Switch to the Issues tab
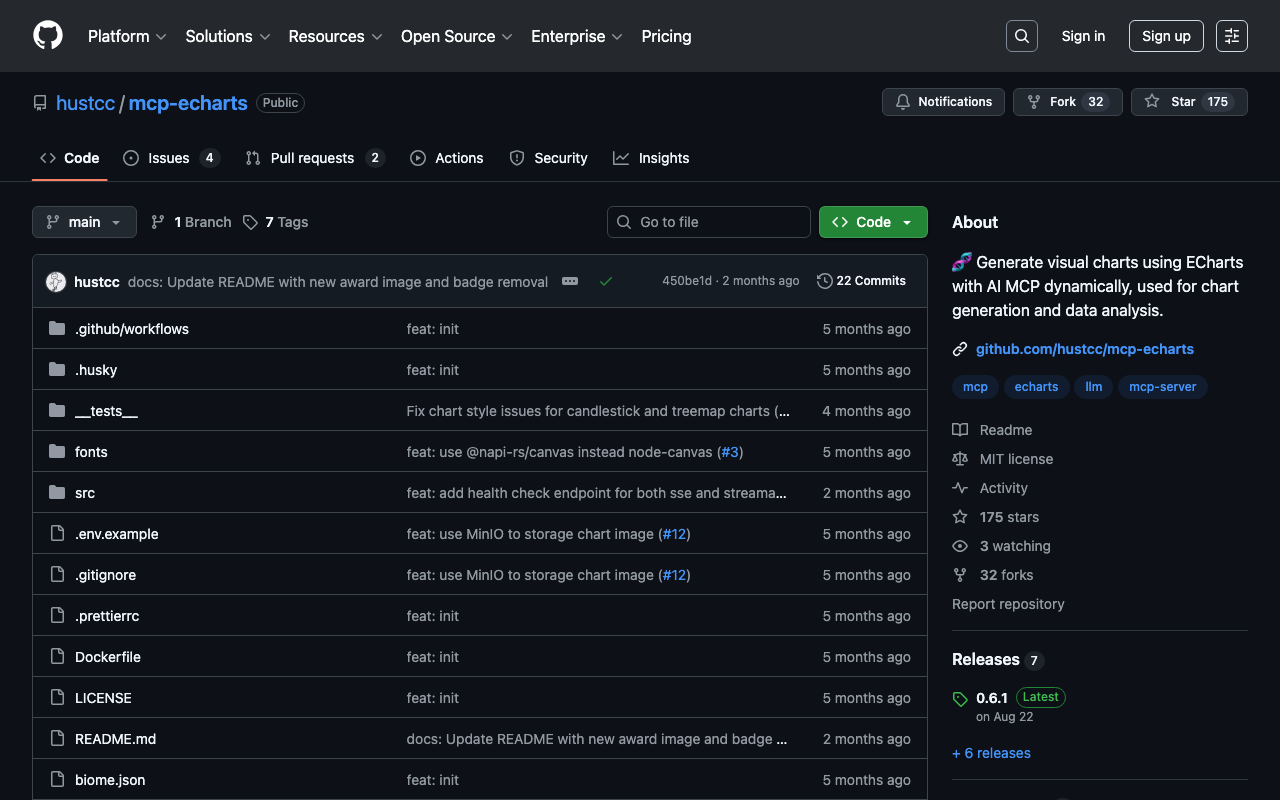This screenshot has width=1280, height=800. click(168, 158)
